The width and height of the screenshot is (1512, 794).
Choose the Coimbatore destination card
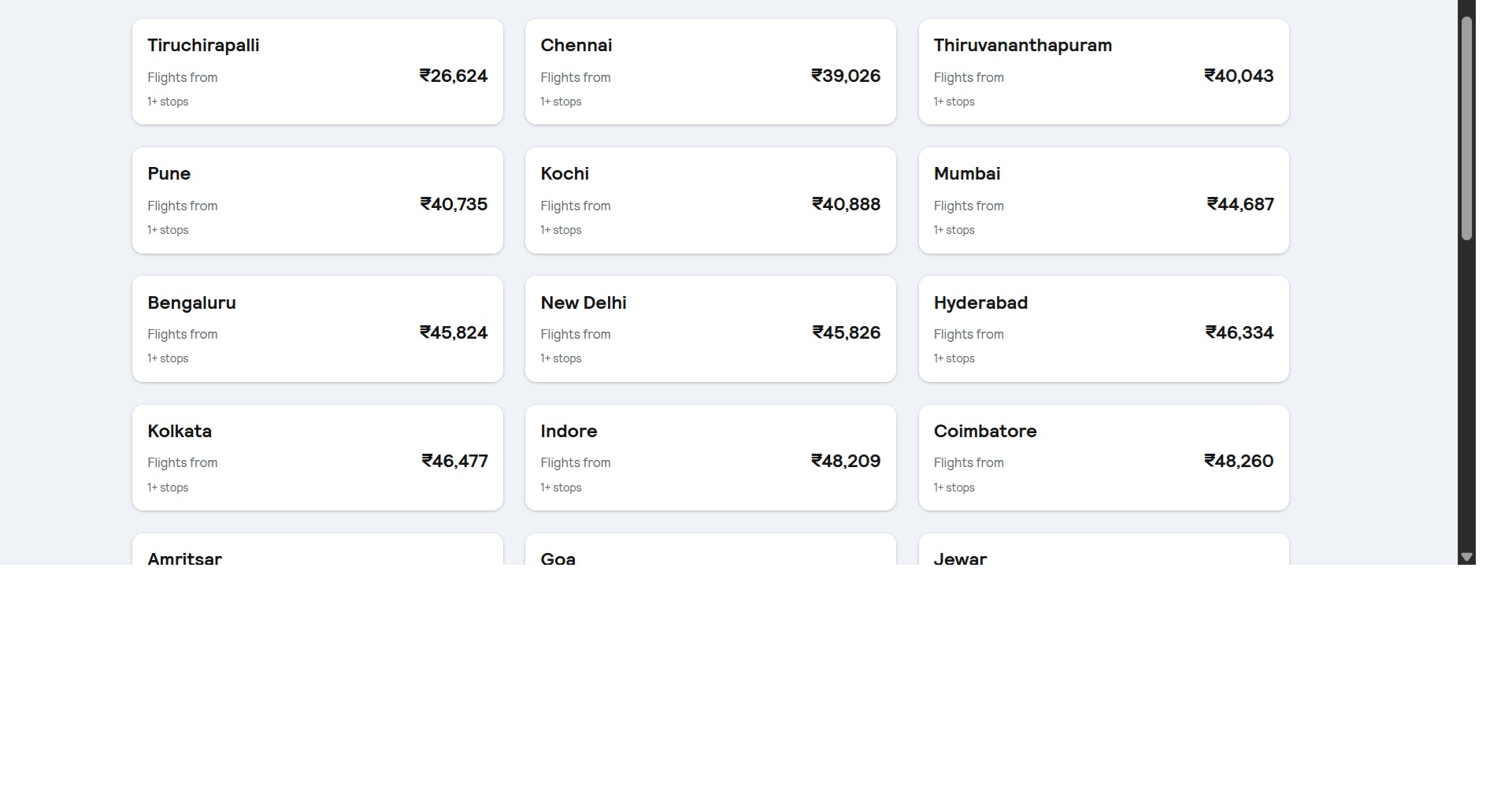(x=1103, y=458)
